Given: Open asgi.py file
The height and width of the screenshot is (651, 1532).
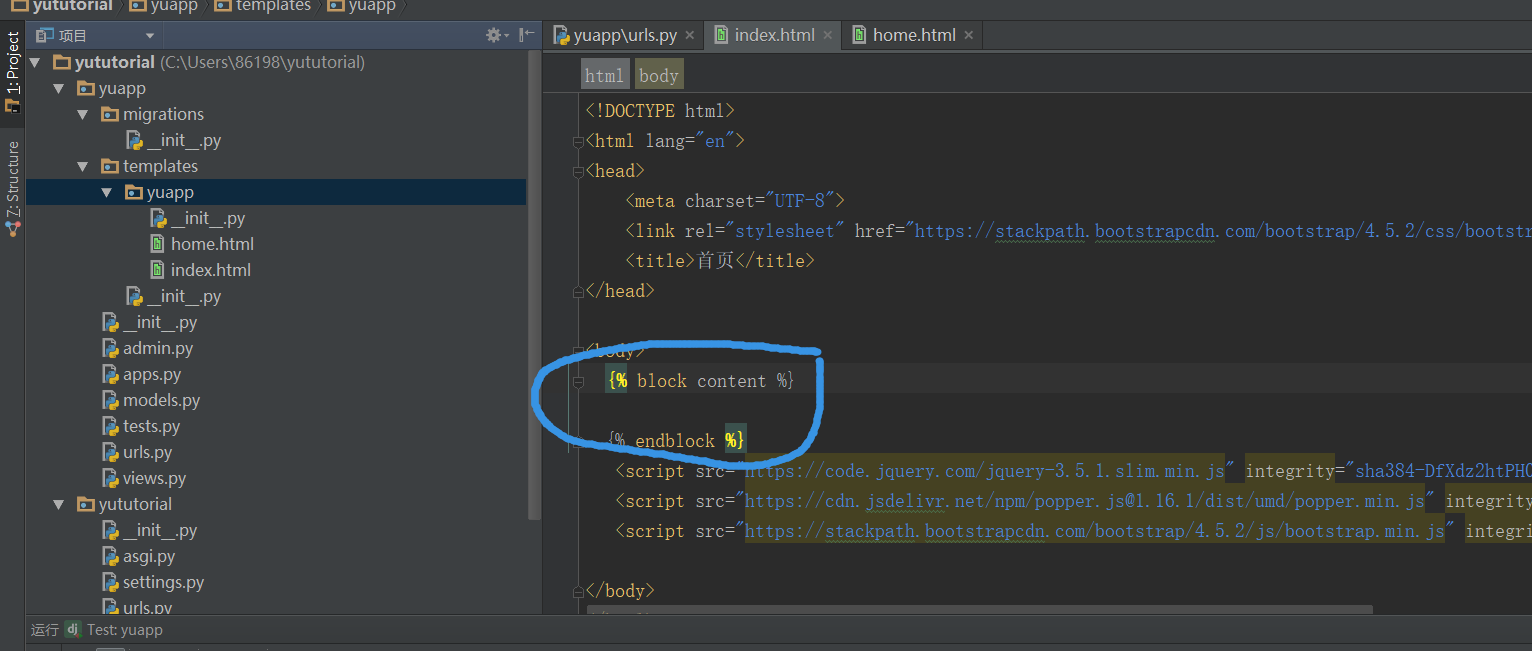Looking at the screenshot, I should (148, 556).
